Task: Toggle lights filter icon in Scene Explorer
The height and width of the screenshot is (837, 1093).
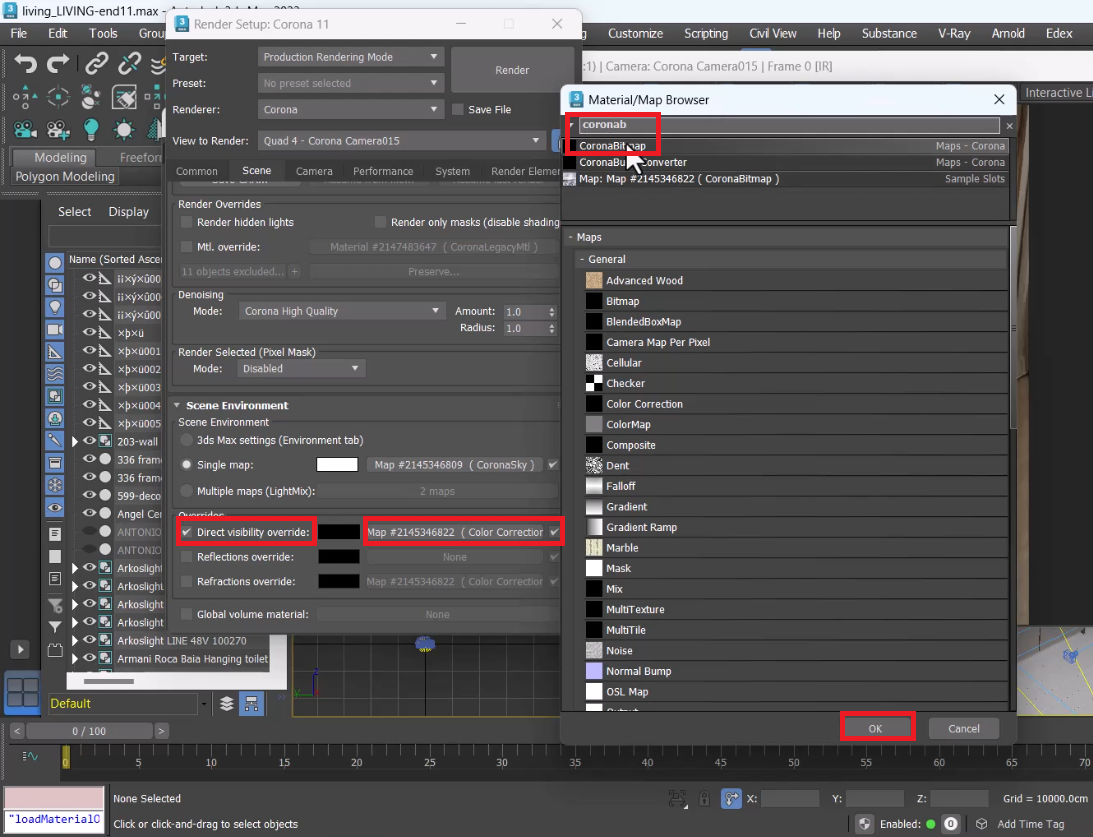Action: (54, 307)
